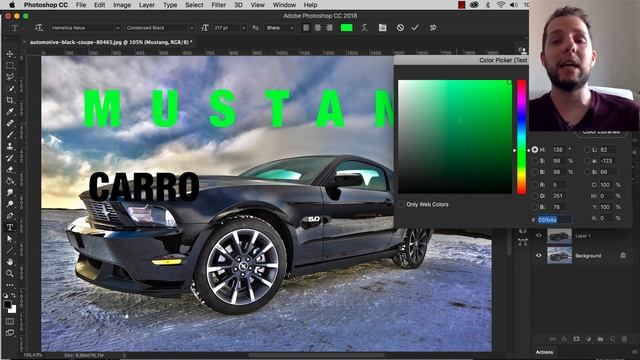This screenshot has height=360, width=640.
Task: Select the Horizontal Type tool
Action: tap(10, 227)
